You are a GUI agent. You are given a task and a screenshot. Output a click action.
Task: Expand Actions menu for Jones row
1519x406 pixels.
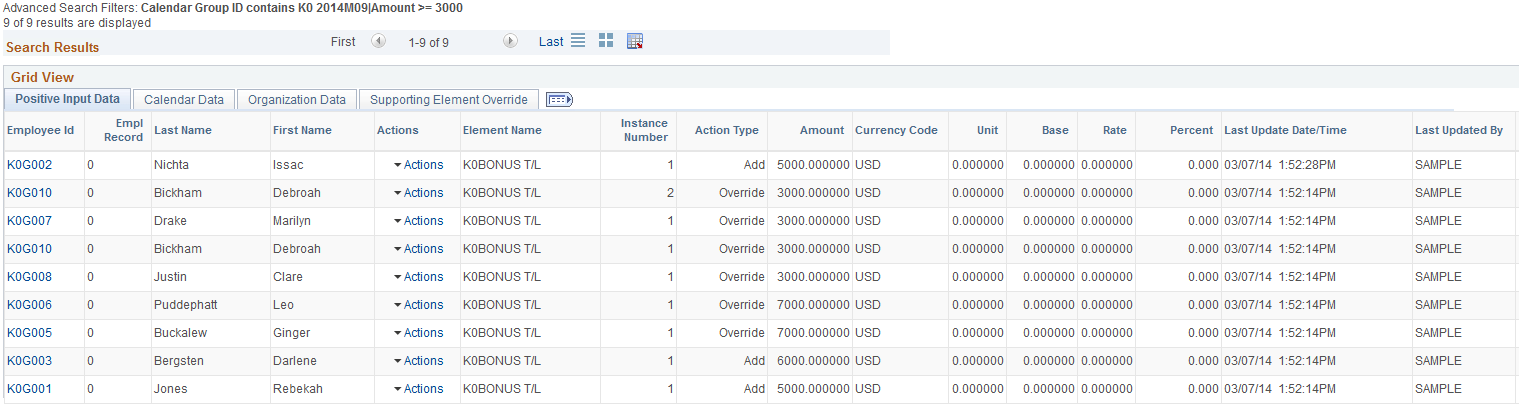point(418,389)
